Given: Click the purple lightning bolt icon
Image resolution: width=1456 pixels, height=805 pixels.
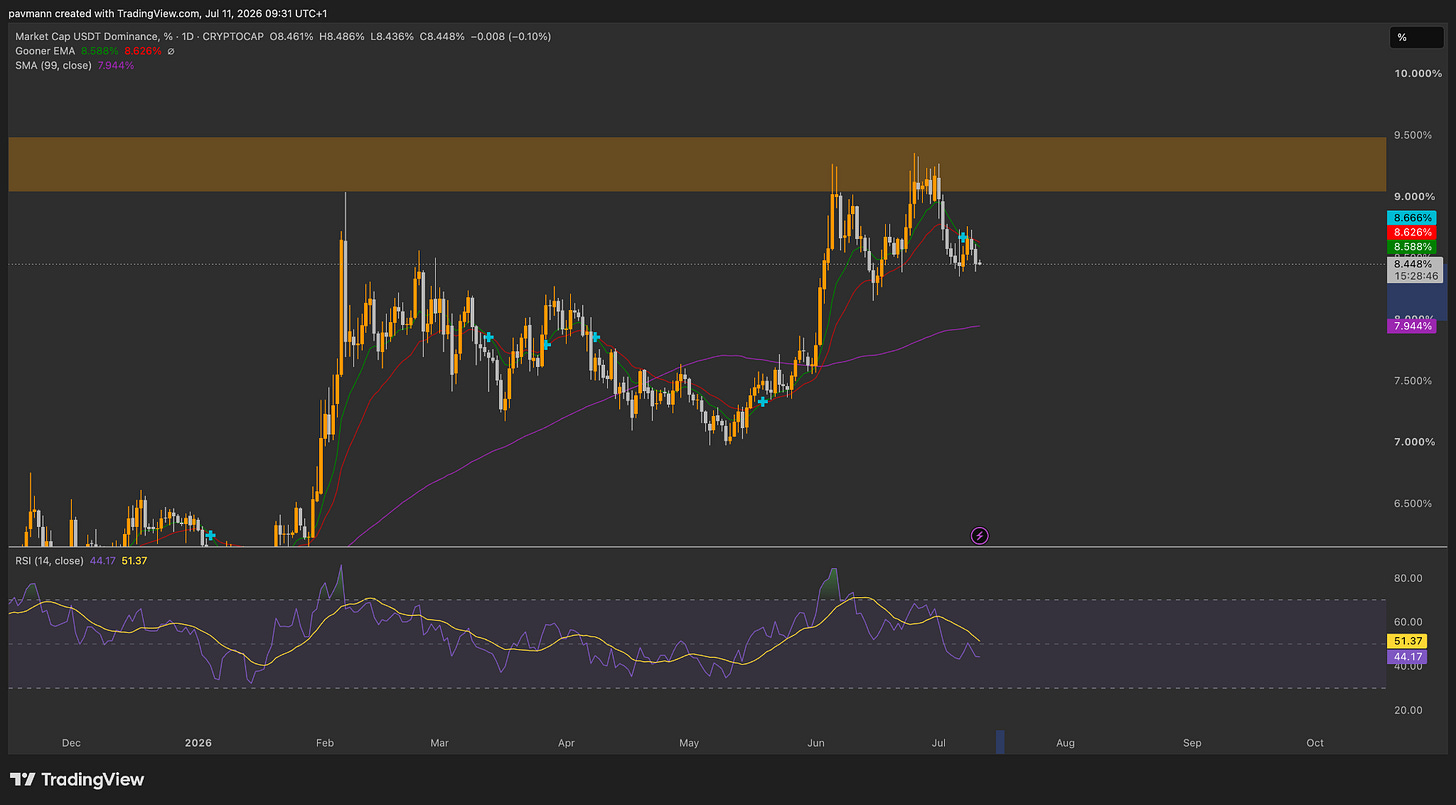Looking at the screenshot, I should [980, 536].
